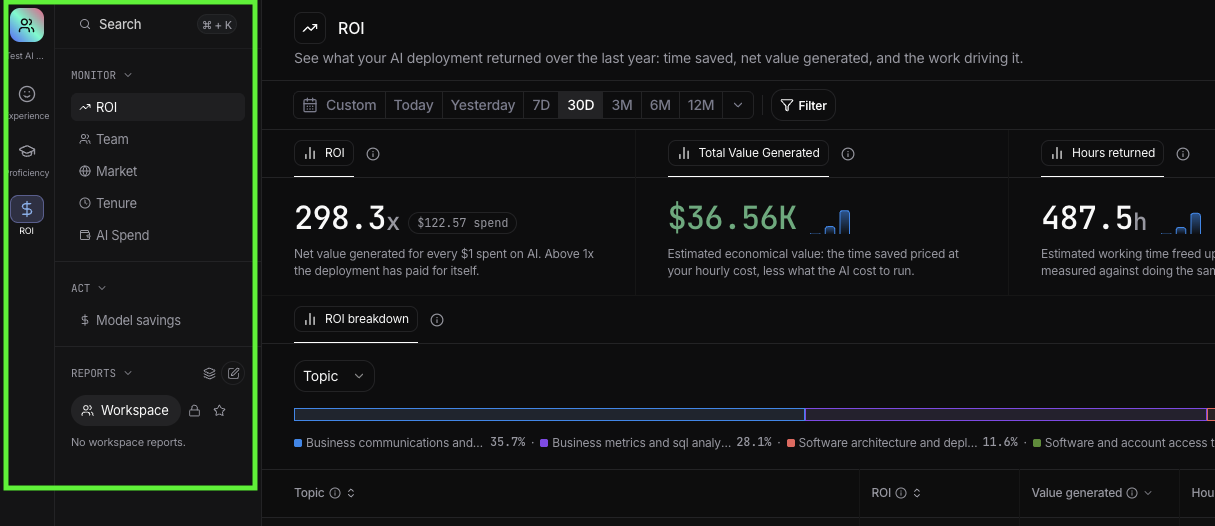This screenshot has width=1215, height=526.
Task: Open the AI Spend page
Action: click(x=158, y=235)
